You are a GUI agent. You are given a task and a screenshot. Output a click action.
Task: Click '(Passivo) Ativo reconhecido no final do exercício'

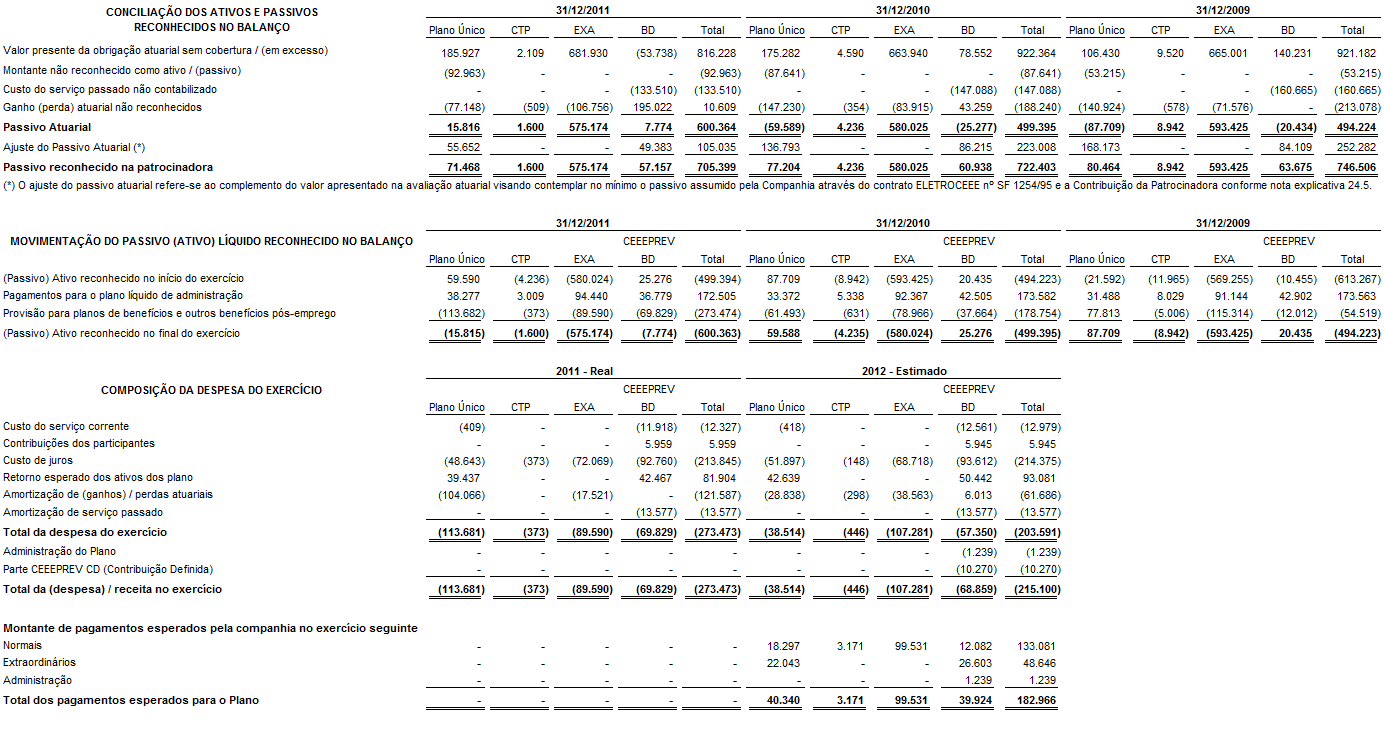[x=121, y=332]
